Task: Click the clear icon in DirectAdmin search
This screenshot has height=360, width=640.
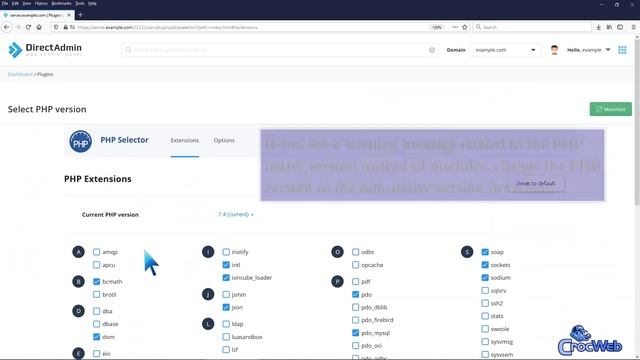Action: click(432, 50)
